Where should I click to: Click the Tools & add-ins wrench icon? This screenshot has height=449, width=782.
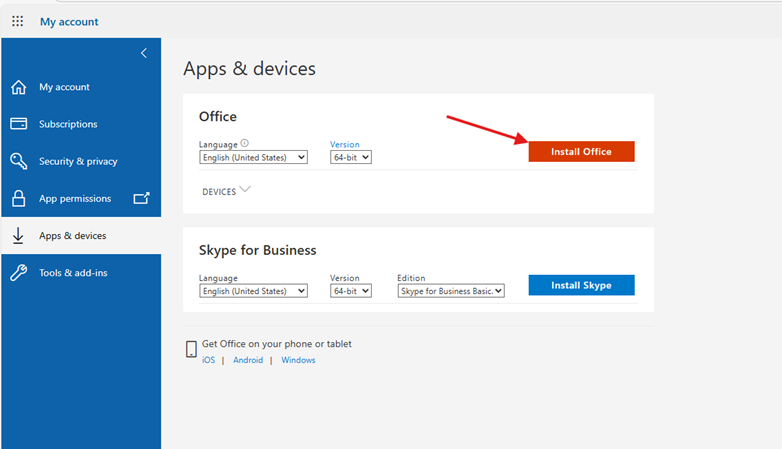click(18, 273)
